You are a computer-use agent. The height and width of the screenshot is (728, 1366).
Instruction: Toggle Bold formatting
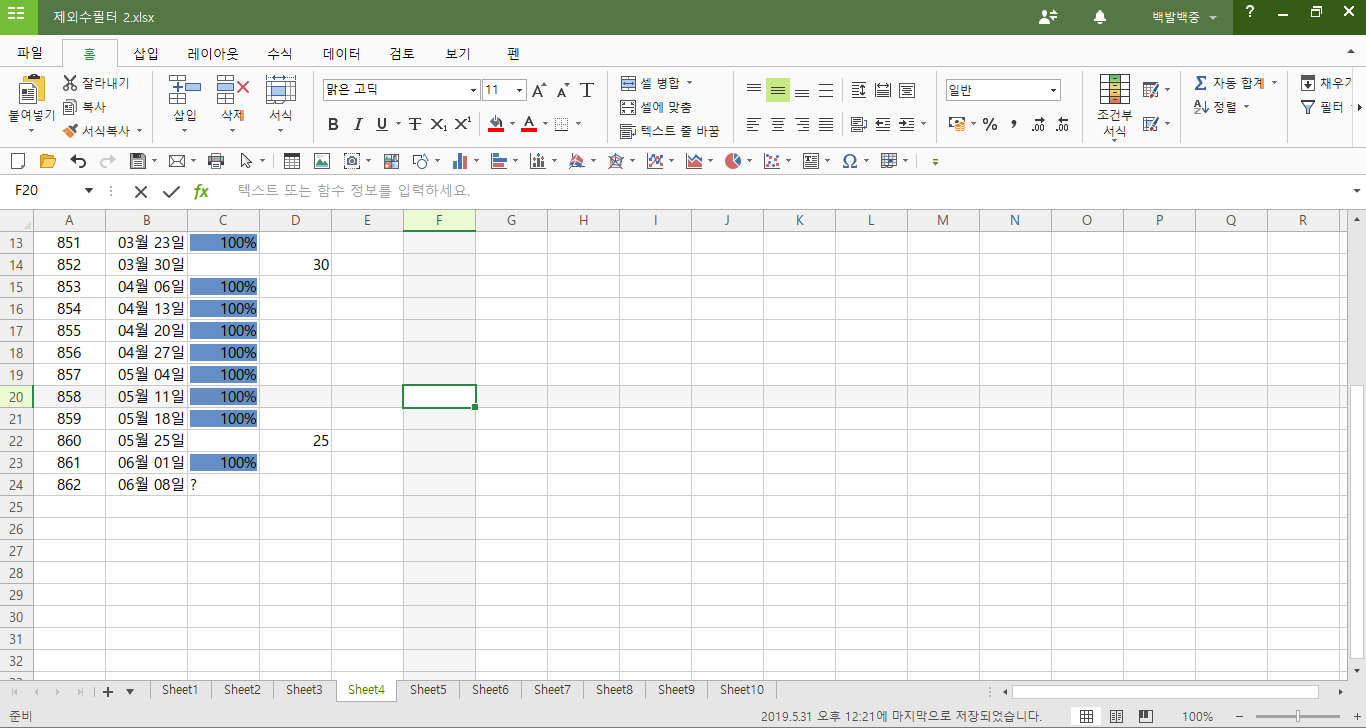(333, 125)
